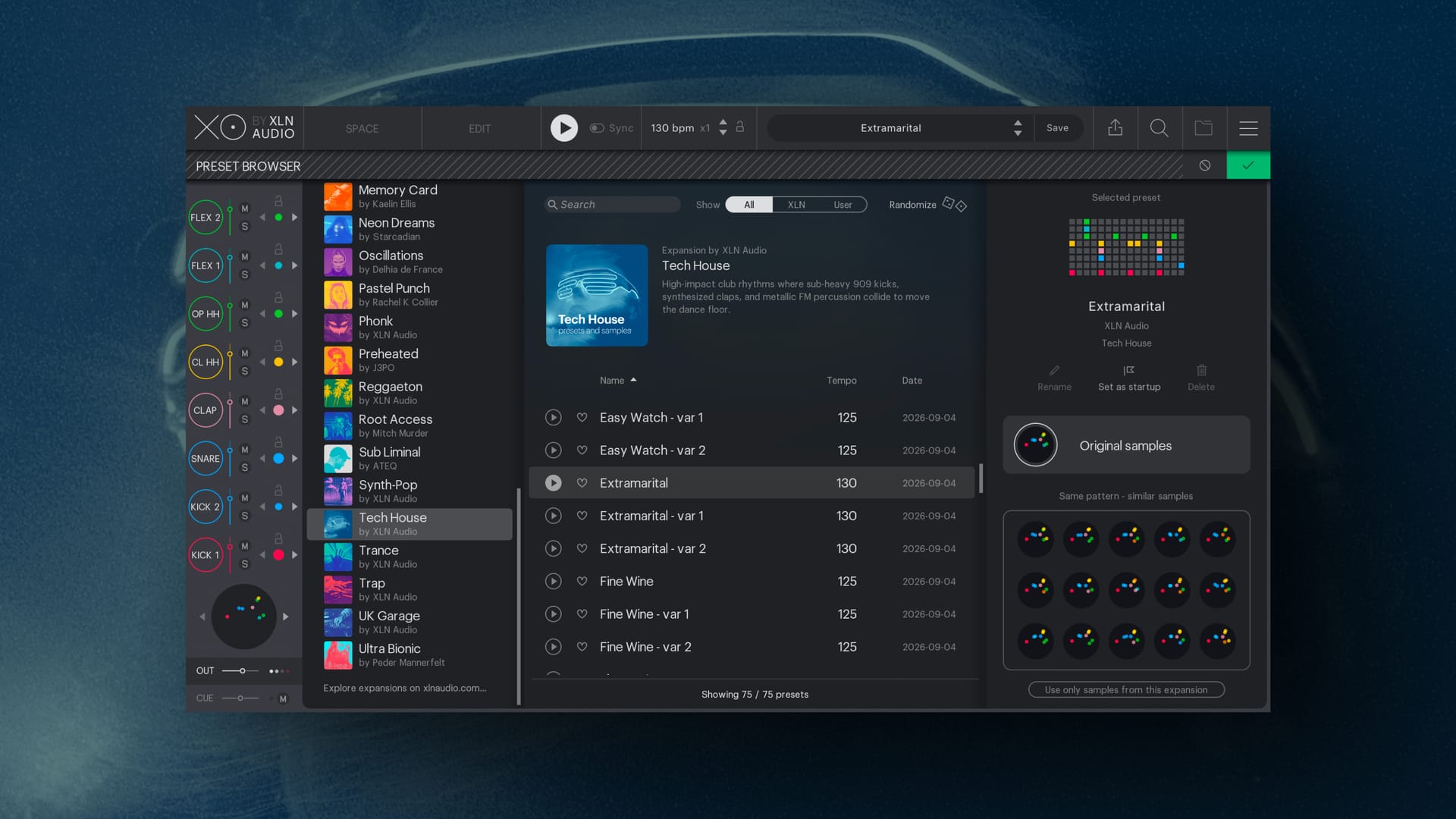This screenshot has width=1456, height=819.
Task: Mute the KICK 2 channel
Action: pyautogui.click(x=245, y=497)
